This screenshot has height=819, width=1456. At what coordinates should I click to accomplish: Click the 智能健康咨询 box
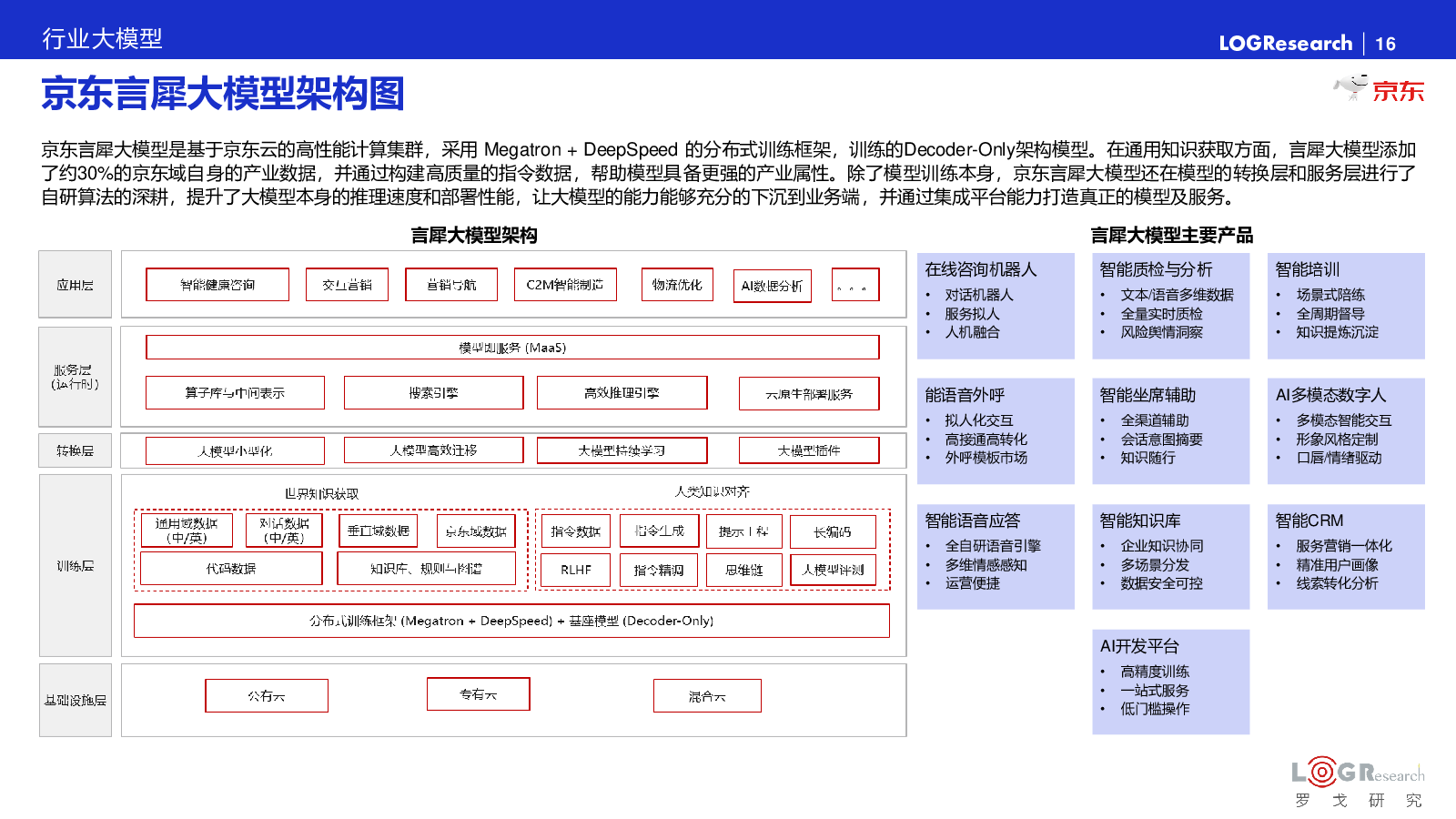click(x=217, y=285)
